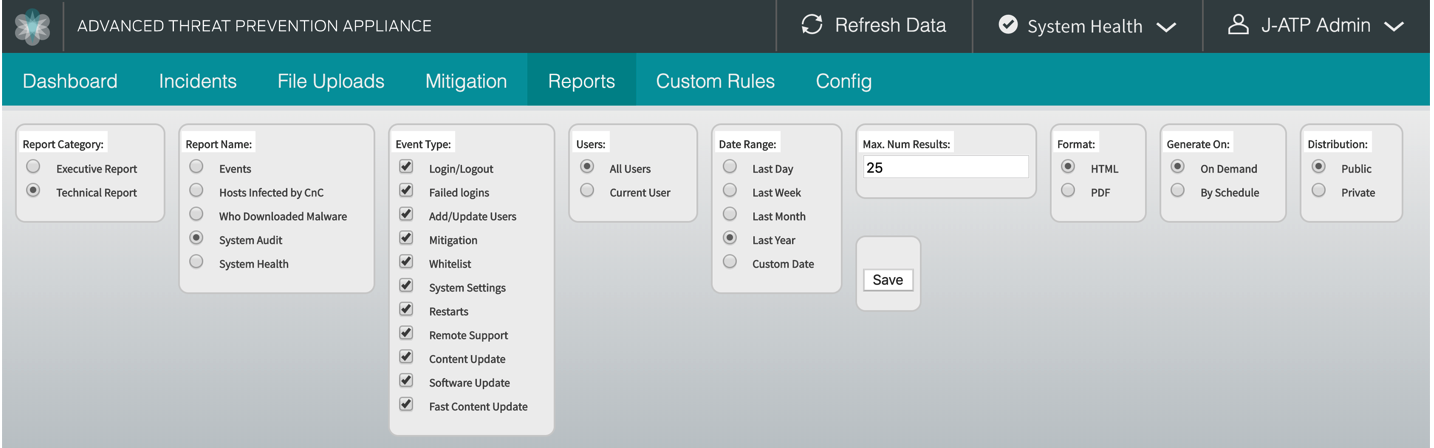
Task: Click the appliance logo icon
Action: point(32,26)
